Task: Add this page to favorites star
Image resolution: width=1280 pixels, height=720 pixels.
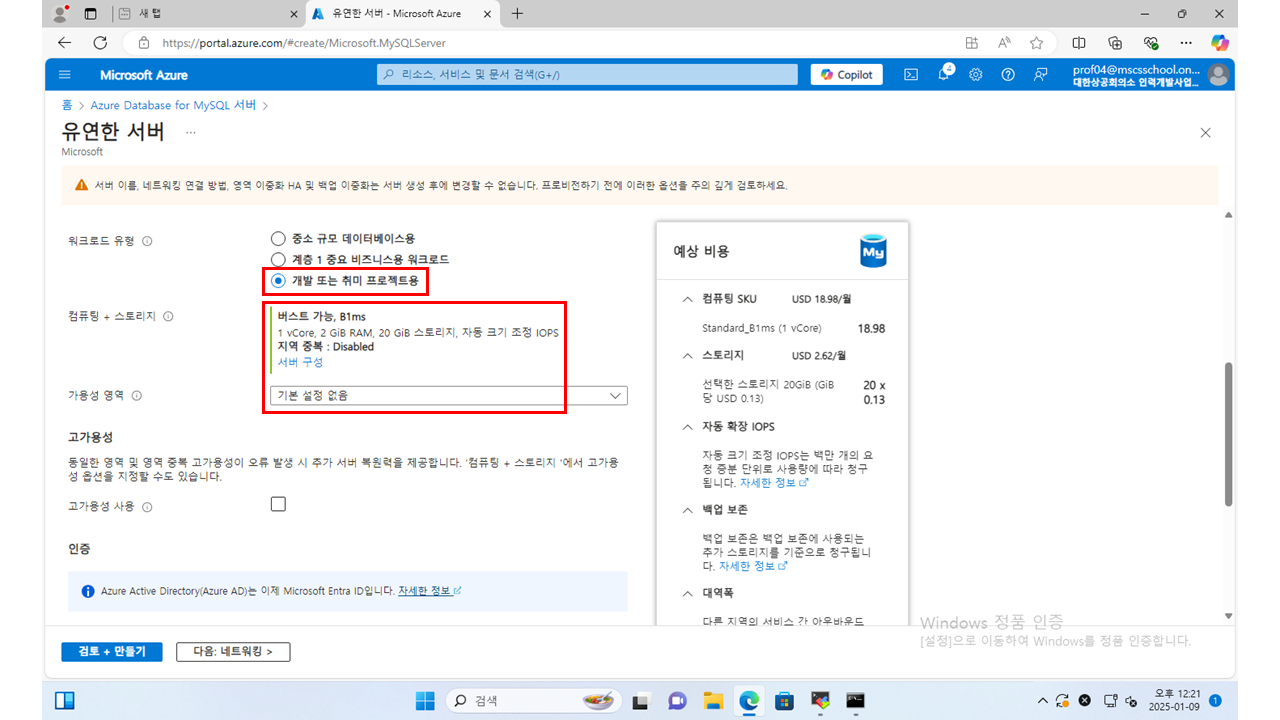Action: [1036, 43]
